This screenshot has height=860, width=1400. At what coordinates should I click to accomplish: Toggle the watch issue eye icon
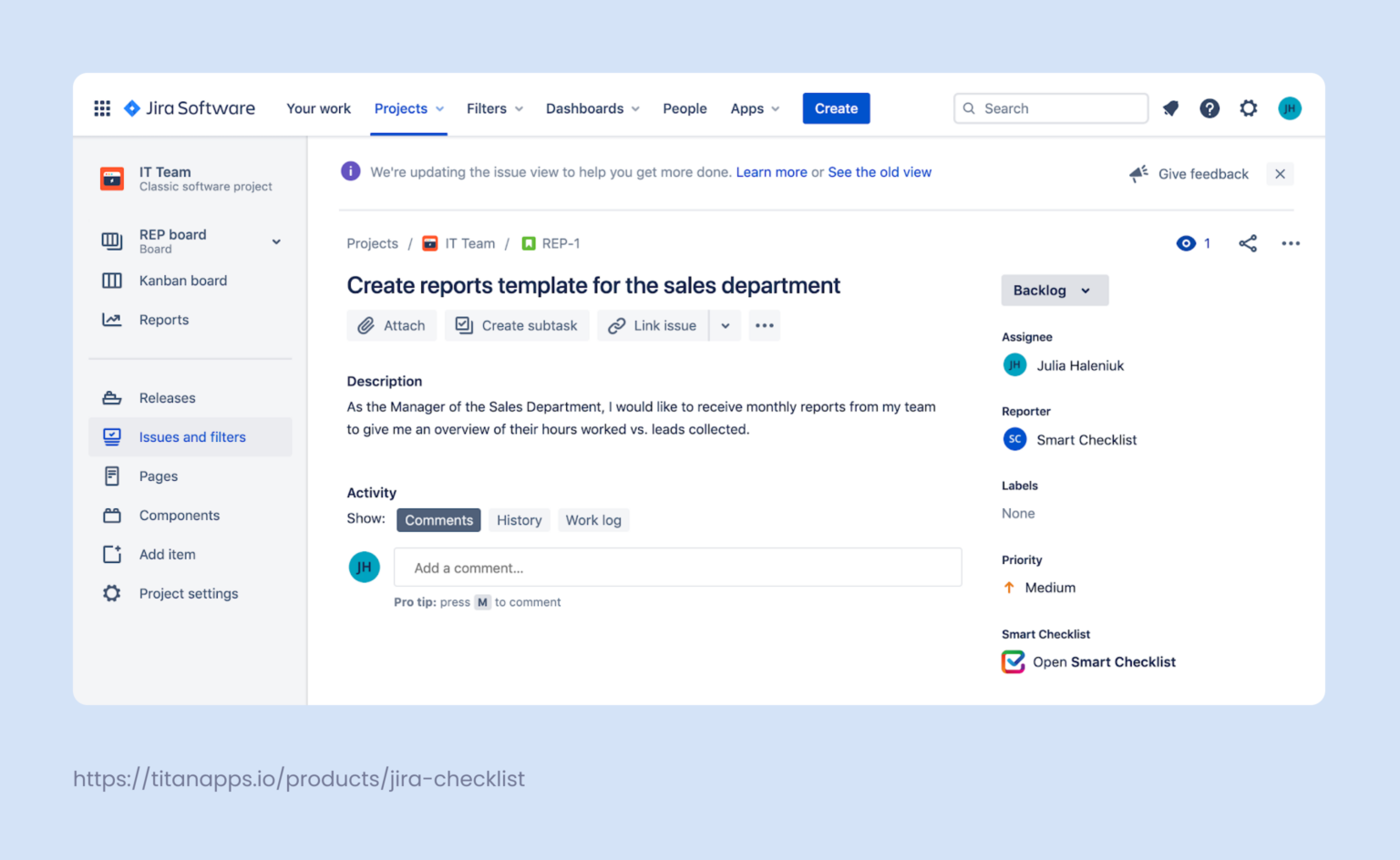click(1186, 243)
